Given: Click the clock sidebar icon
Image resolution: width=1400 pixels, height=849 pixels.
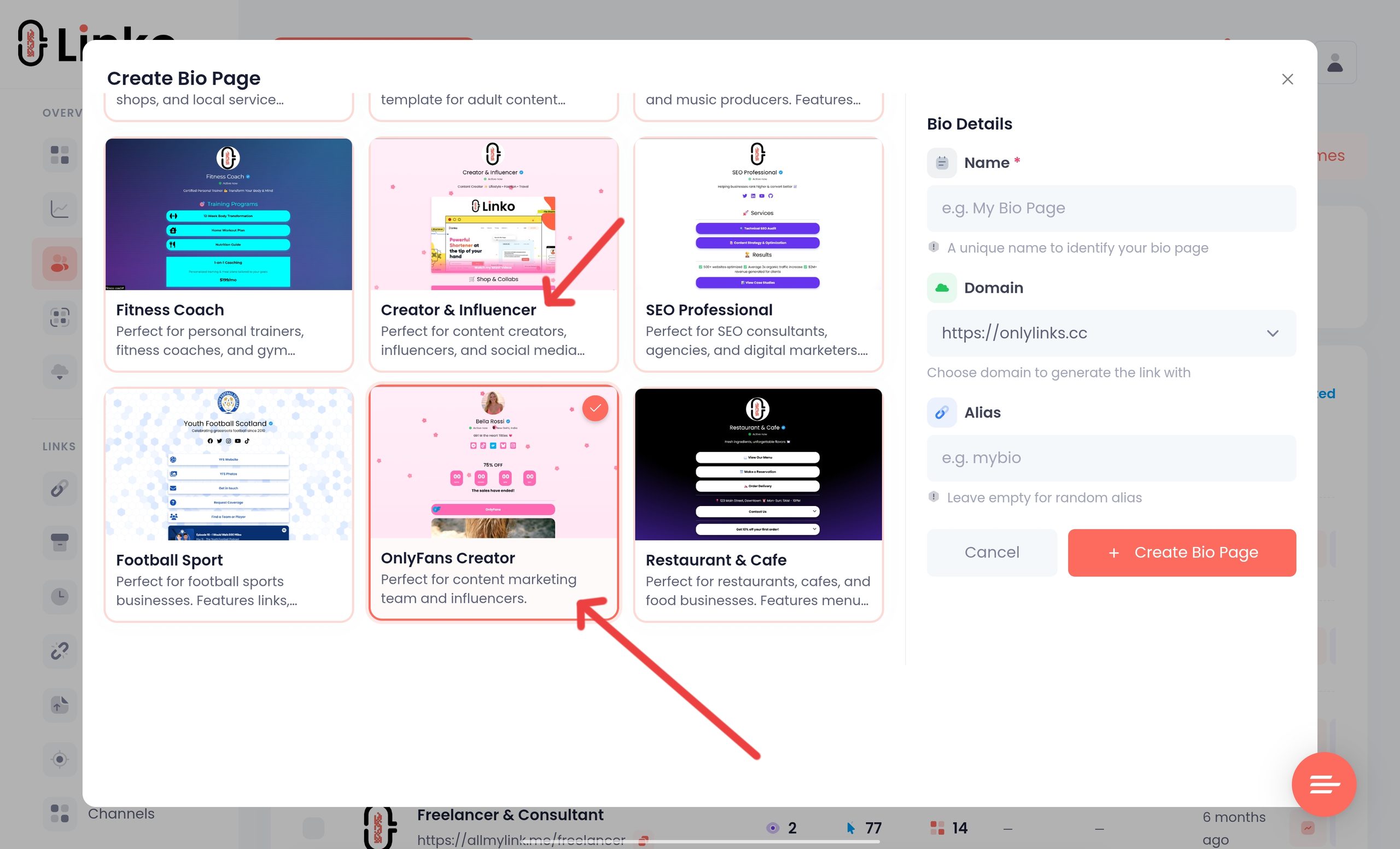Looking at the screenshot, I should 60,596.
